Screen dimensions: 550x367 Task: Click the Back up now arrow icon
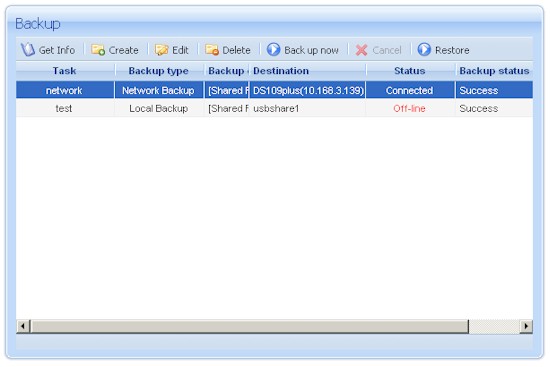coord(274,49)
